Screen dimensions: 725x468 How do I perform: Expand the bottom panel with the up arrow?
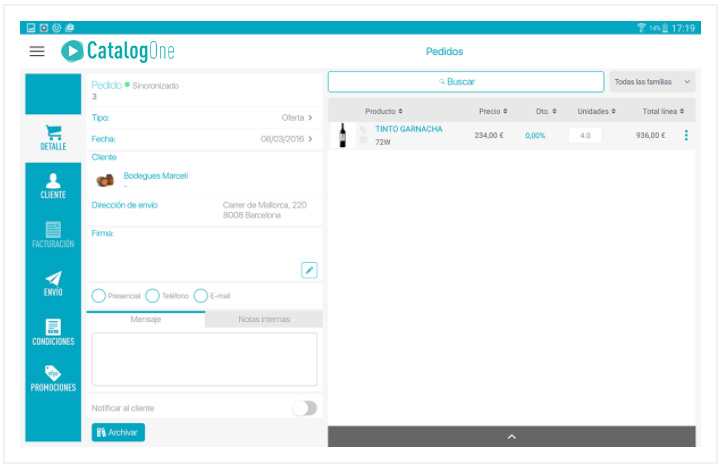[511, 437]
